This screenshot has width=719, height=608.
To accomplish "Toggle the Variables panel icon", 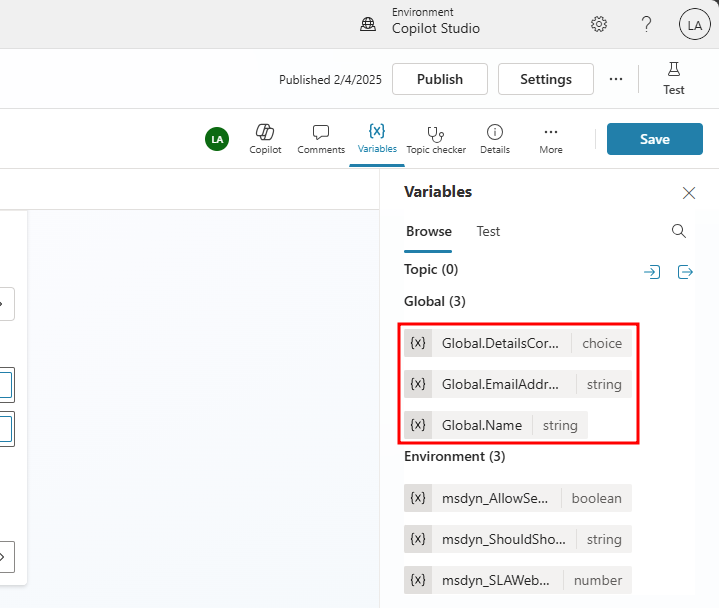I will (x=377, y=138).
